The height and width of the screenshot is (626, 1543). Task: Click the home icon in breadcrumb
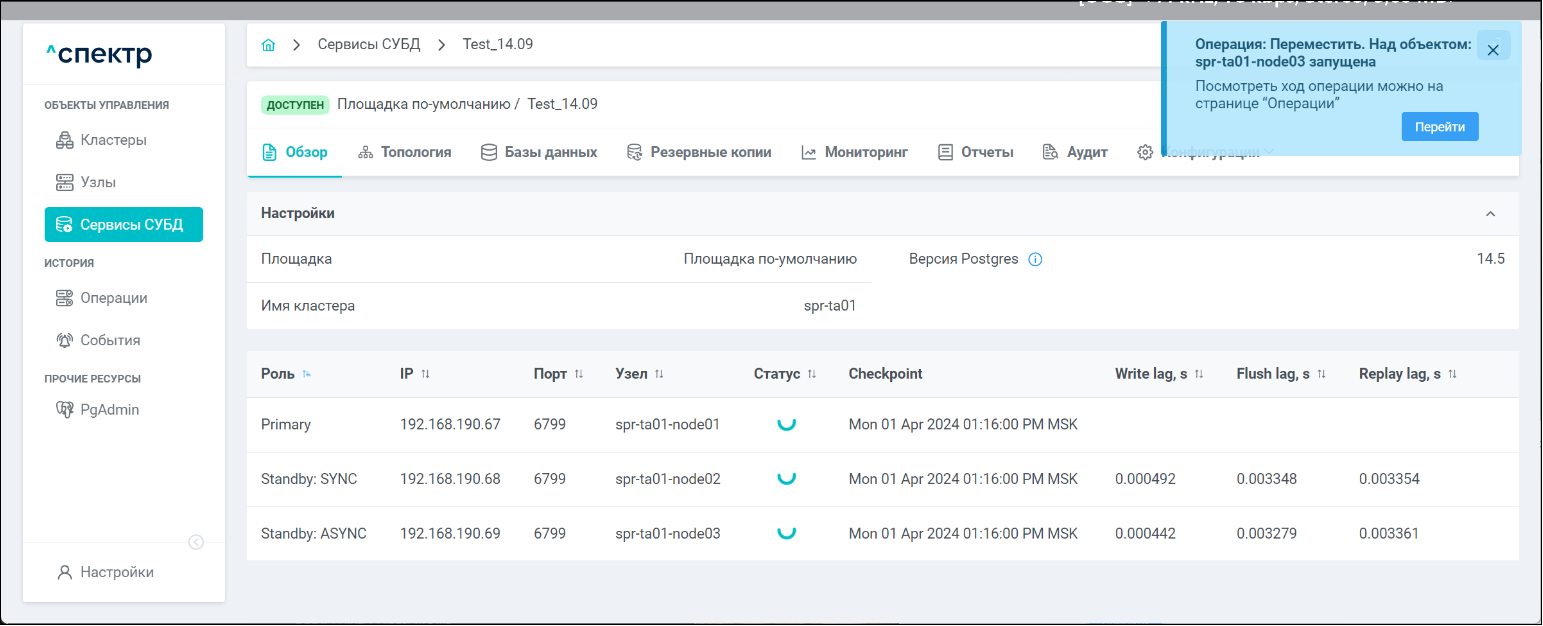[268, 45]
